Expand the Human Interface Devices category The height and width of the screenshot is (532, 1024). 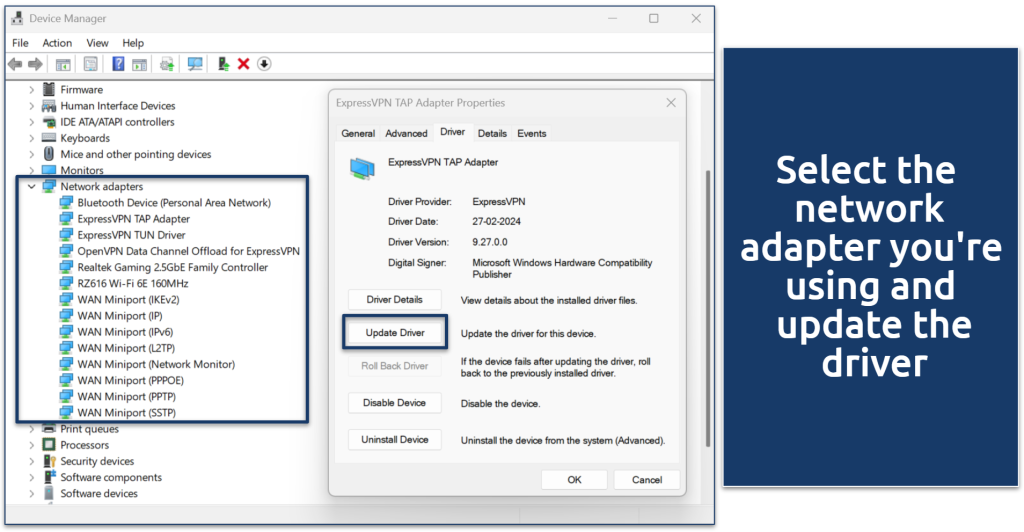pos(31,106)
